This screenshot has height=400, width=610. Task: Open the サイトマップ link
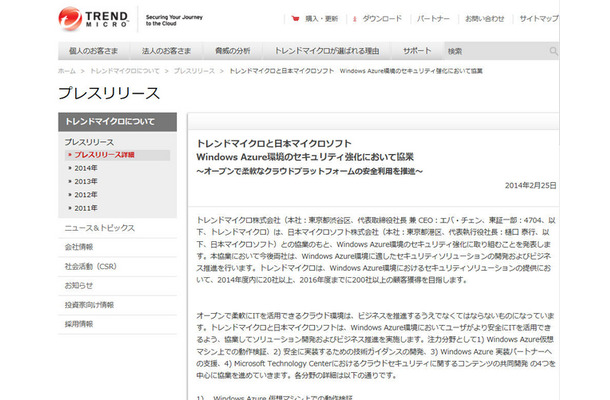pos(539,19)
